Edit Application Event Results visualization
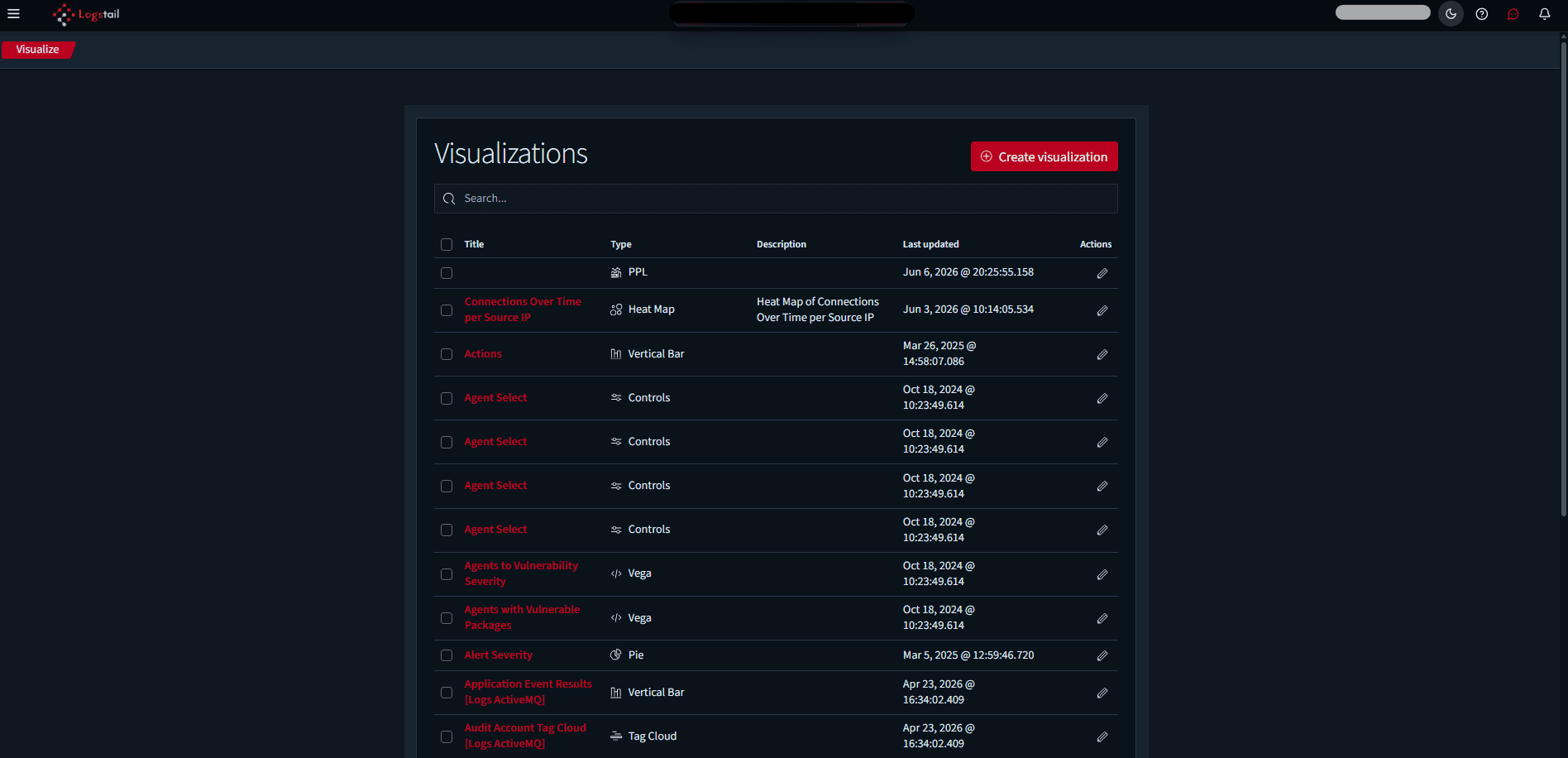This screenshot has height=758, width=1568. (x=1102, y=693)
